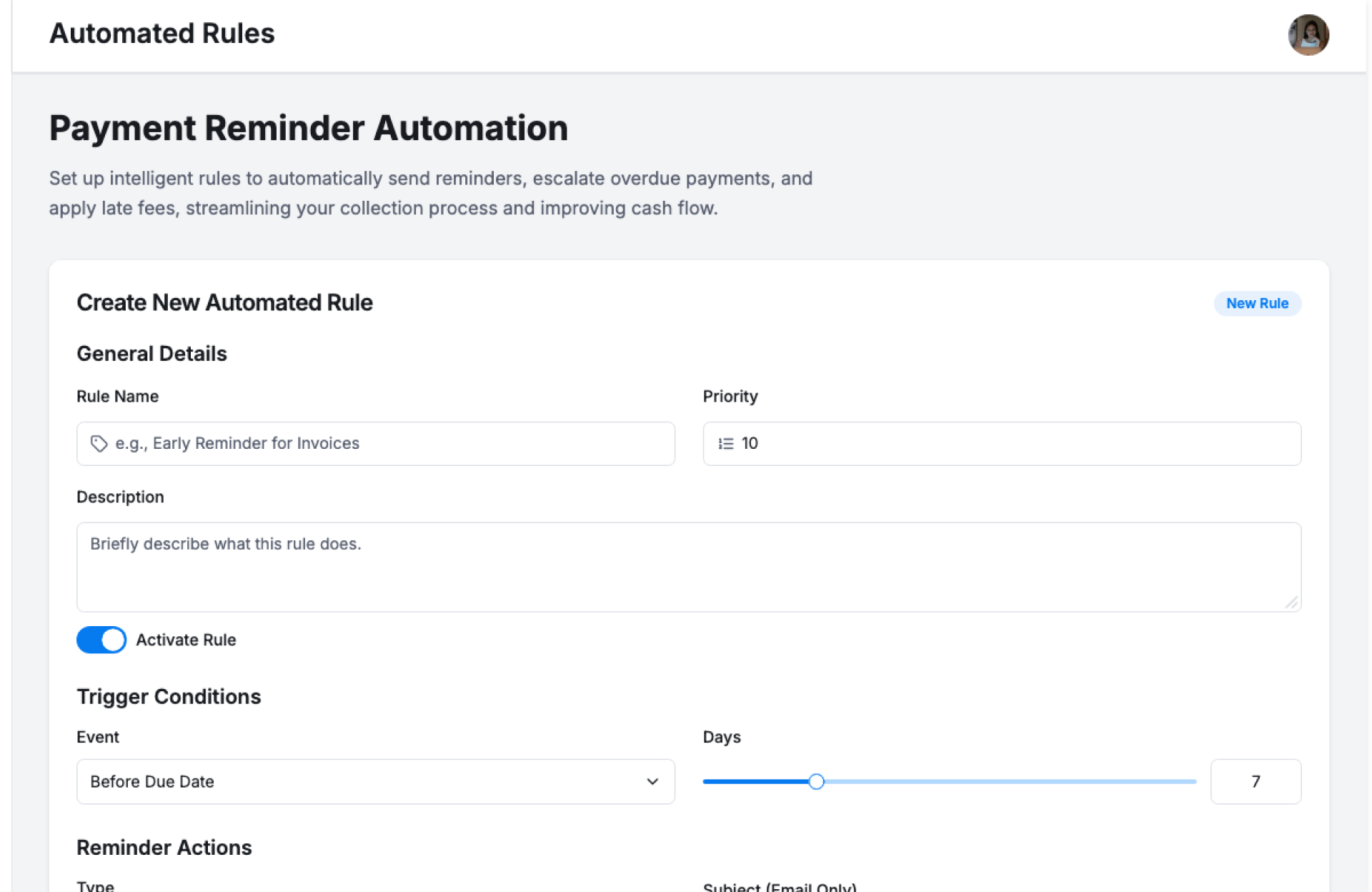Click the Automated Rules header title
This screenshot has width=1372, height=892.
tap(161, 34)
